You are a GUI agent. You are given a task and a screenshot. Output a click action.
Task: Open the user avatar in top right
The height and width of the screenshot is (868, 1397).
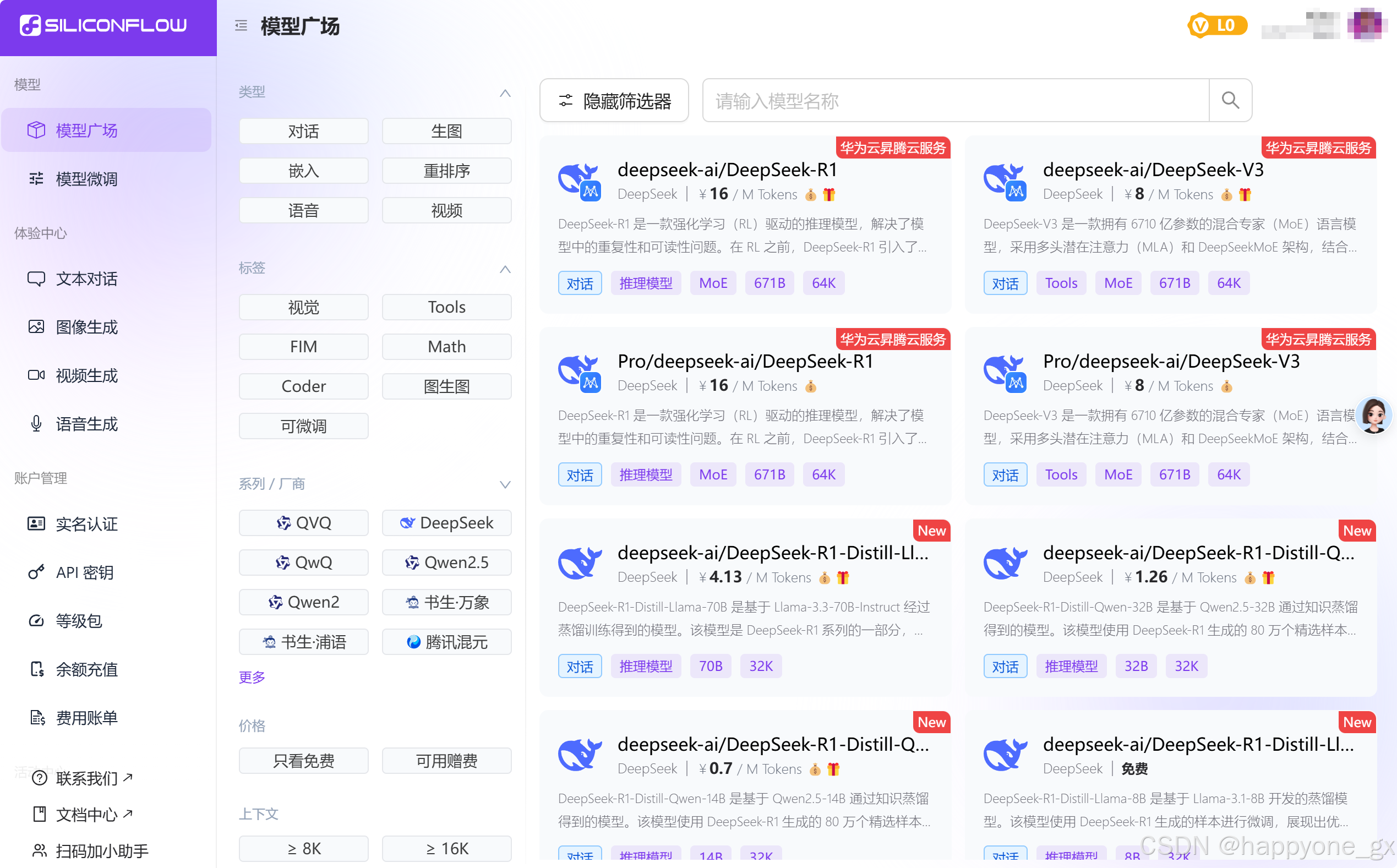1367,25
